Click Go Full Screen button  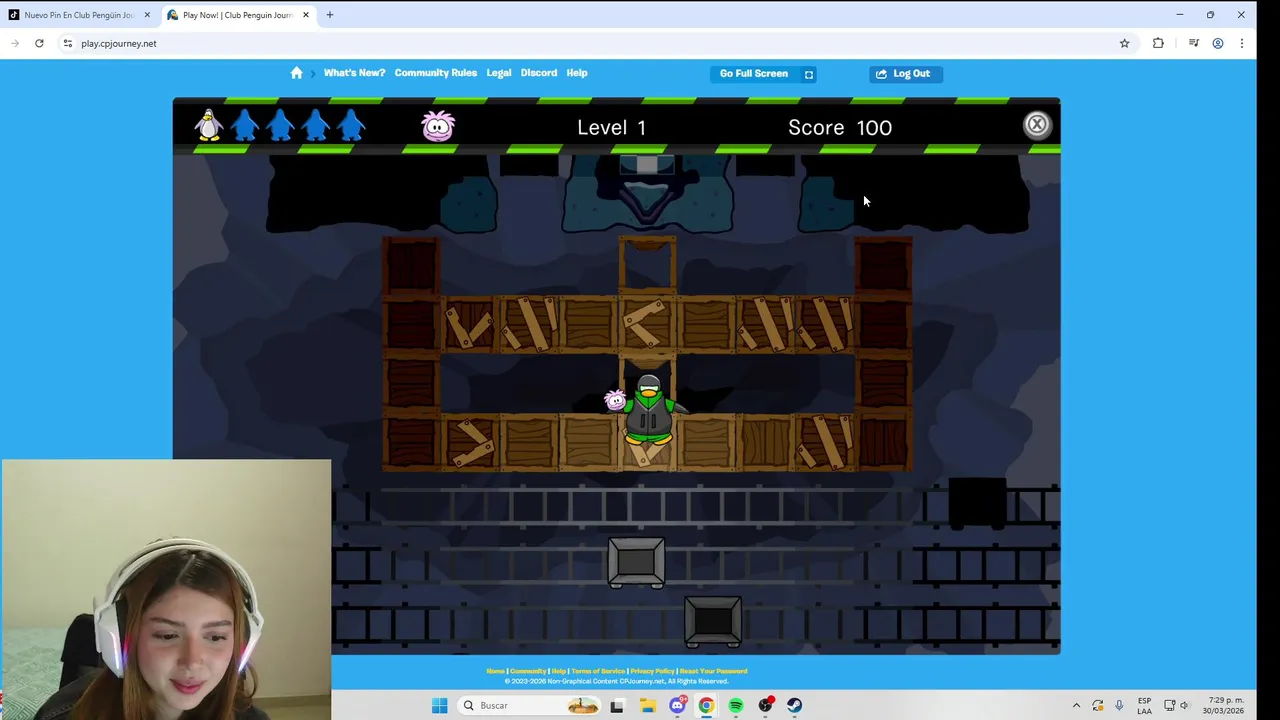(764, 74)
